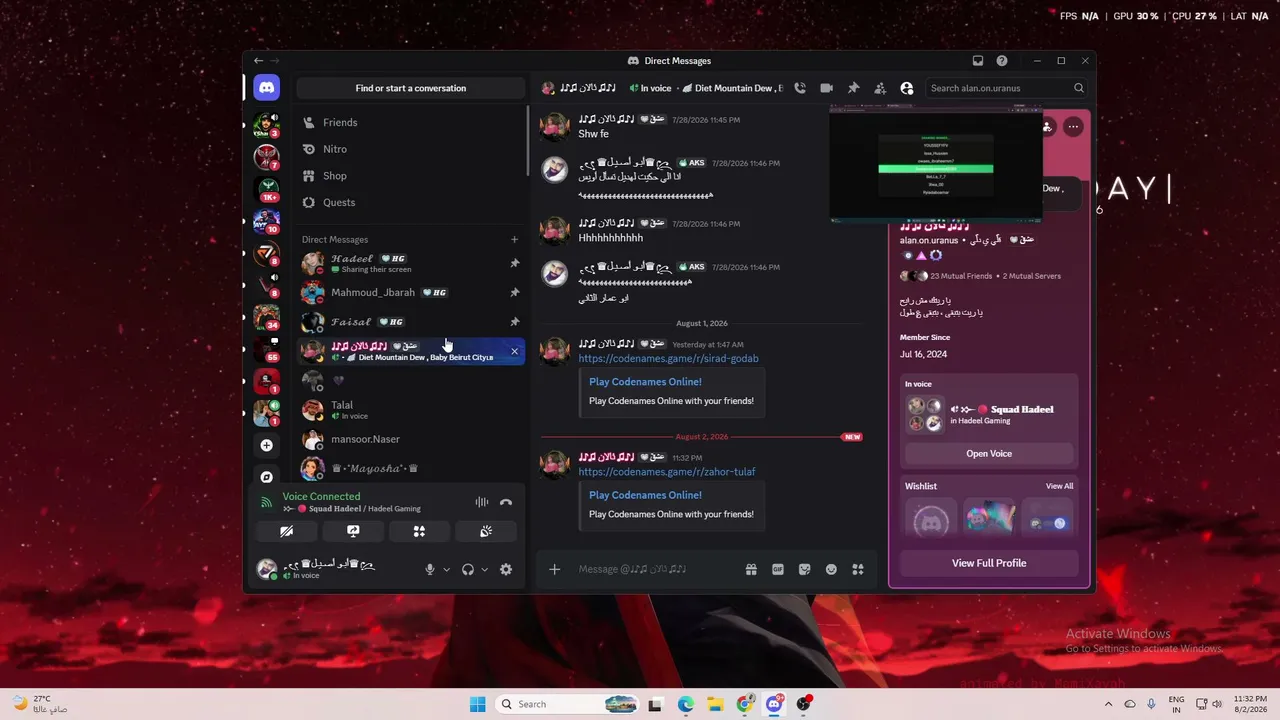Open the codenames sirad-godab link
This screenshot has width=1280, height=720.
click(668, 358)
